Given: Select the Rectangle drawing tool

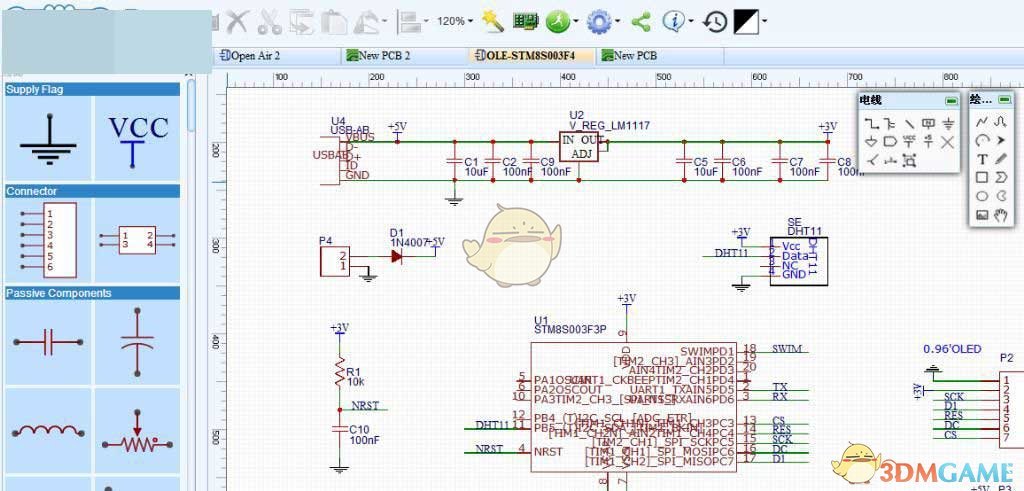Looking at the screenshot, I should click(982, 178).
